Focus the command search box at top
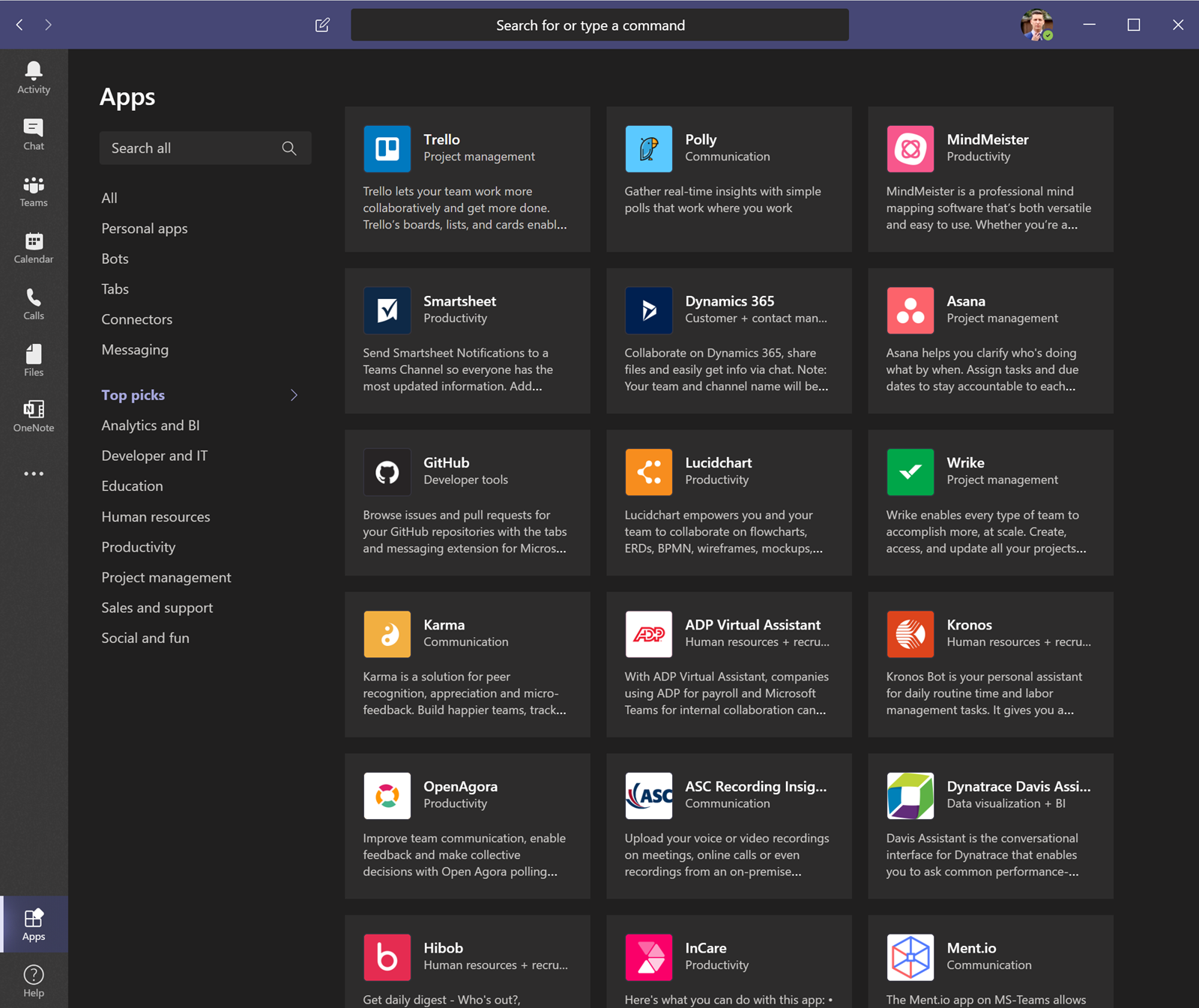 click(599, 25)
